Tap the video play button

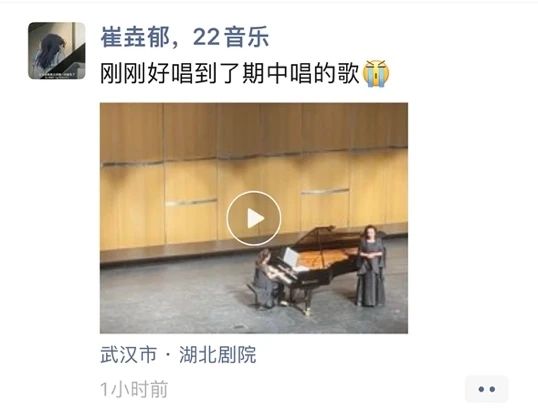254,218
